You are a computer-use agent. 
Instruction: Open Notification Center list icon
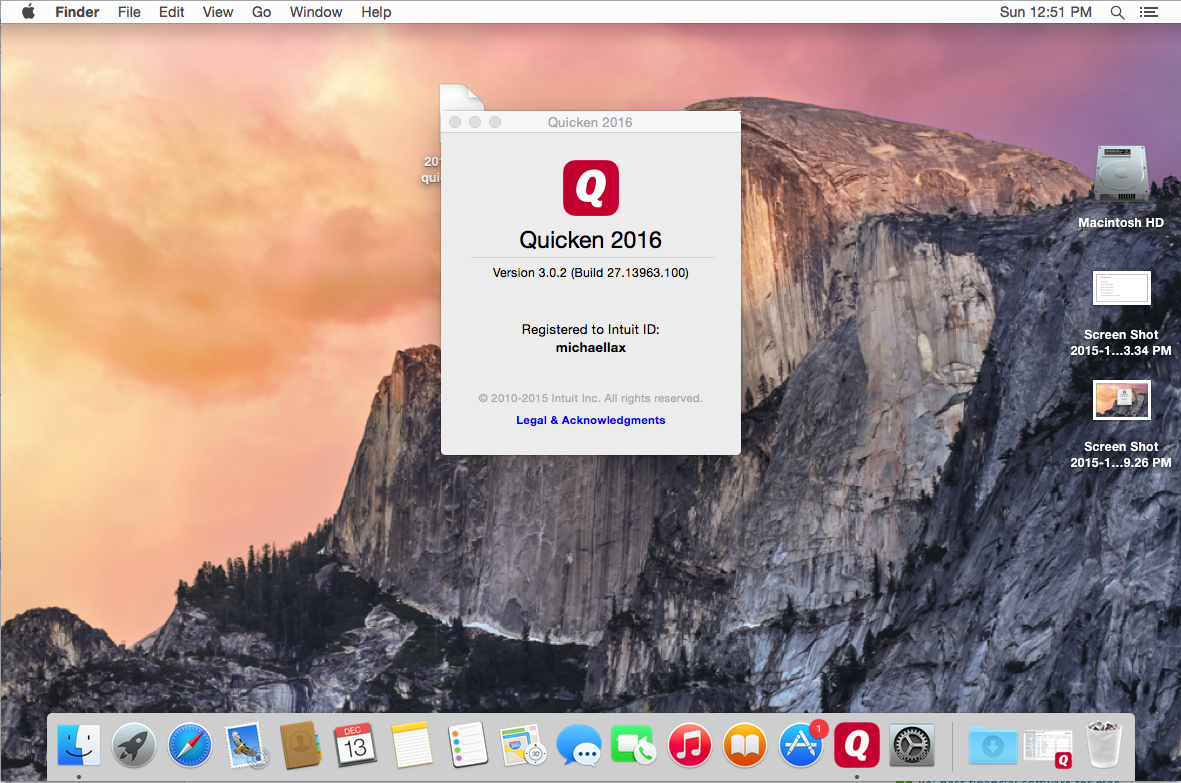1149,12
